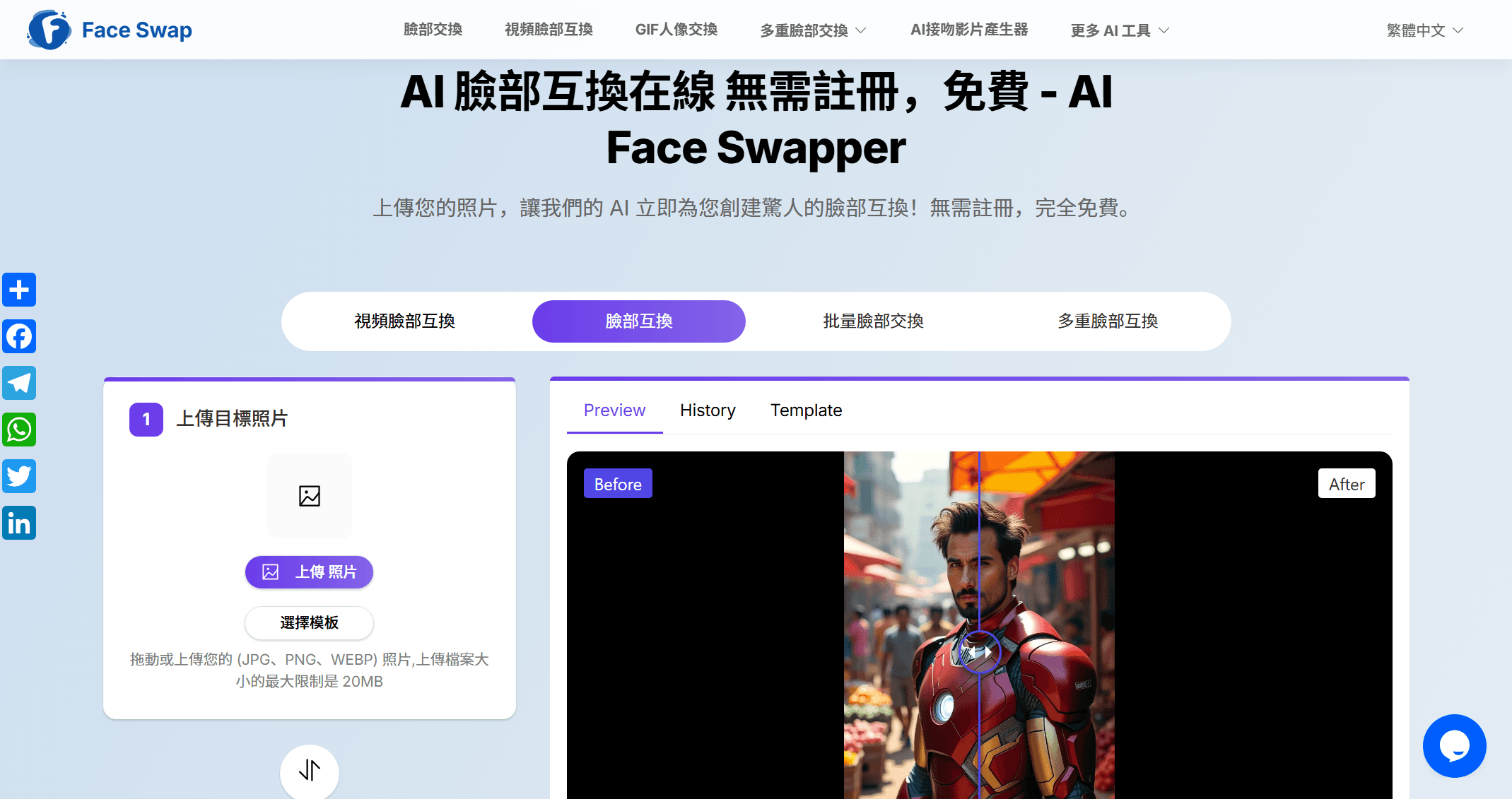Click the Face Swap logo icon
Image resolution: width=1512 pixels, height=799 pixels.
49,30
